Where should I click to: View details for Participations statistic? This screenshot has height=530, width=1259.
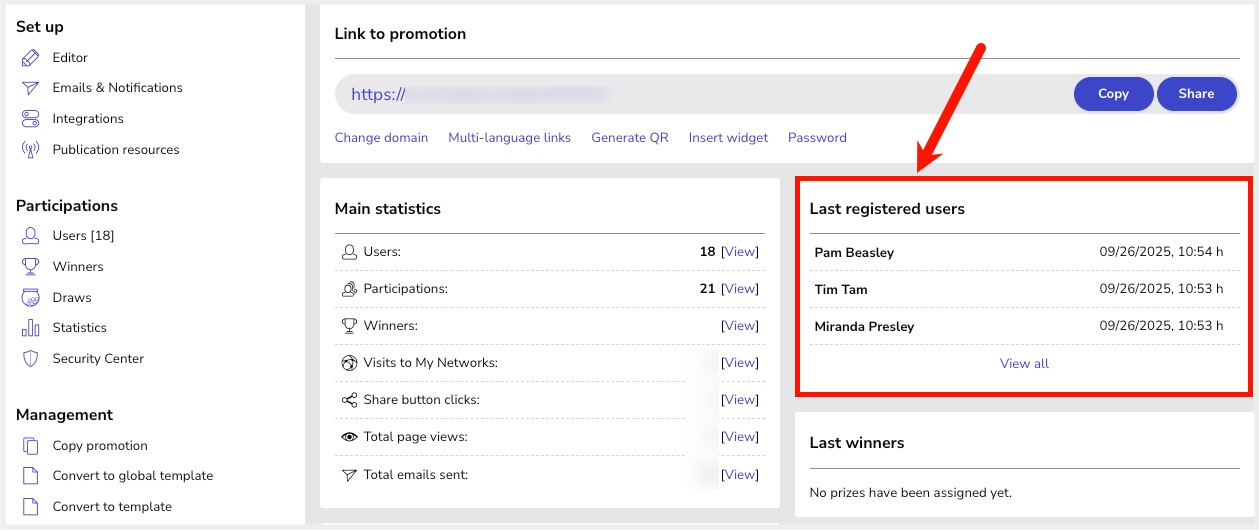(740, 289)
